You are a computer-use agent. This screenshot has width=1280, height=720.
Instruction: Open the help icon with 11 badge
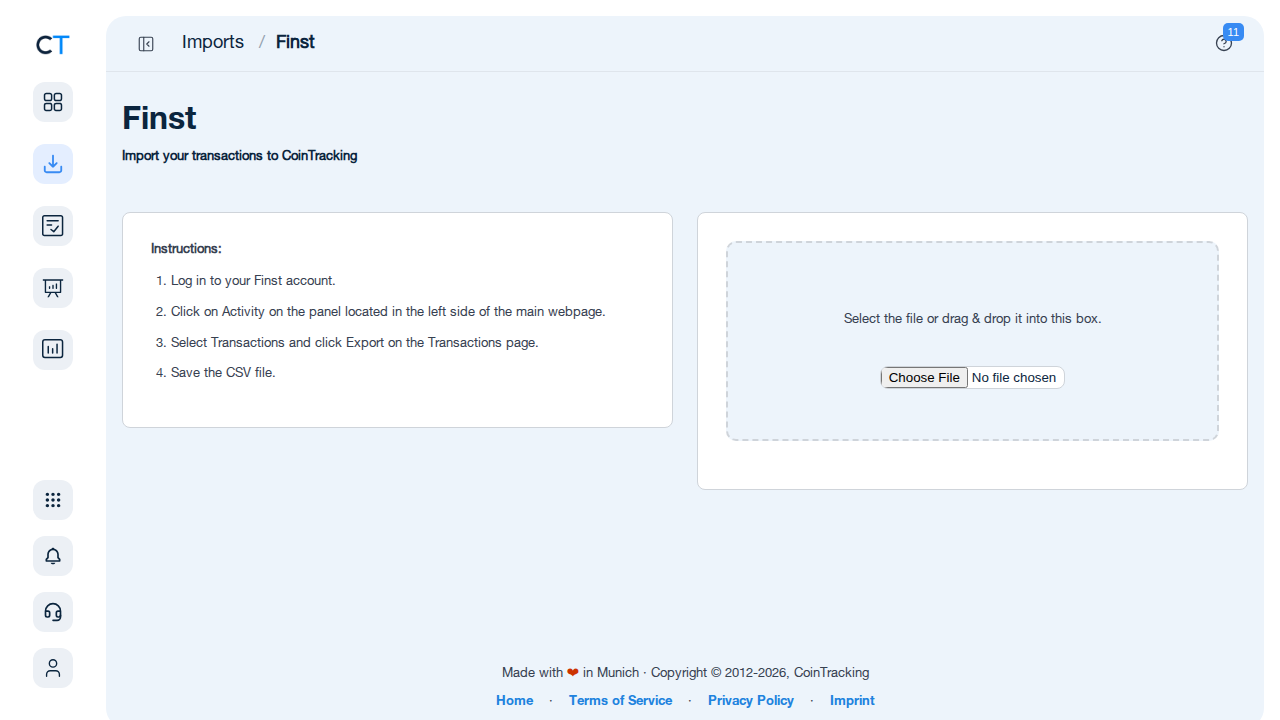(1224, 43)
